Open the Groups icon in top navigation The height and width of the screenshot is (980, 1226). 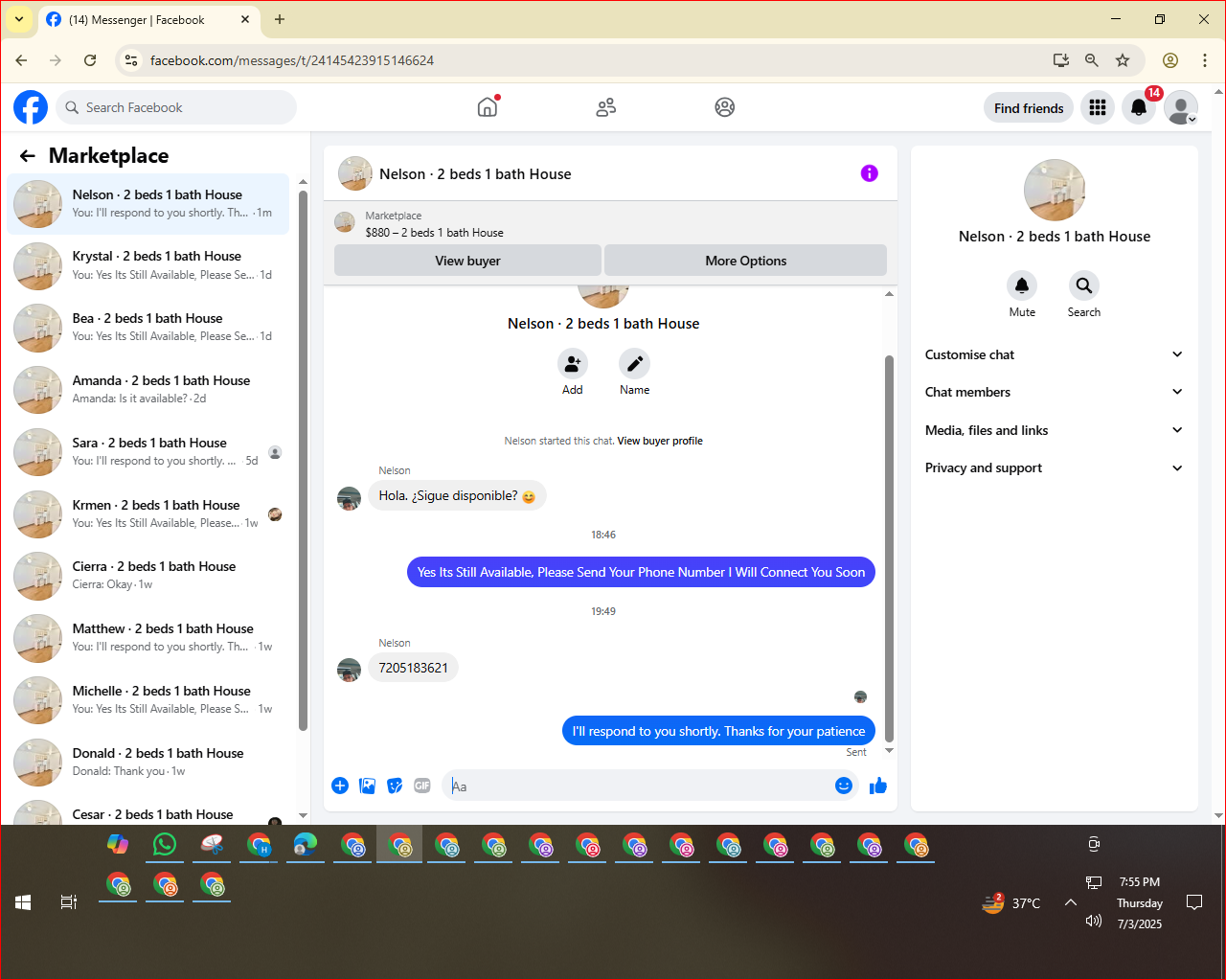(725, 107)
